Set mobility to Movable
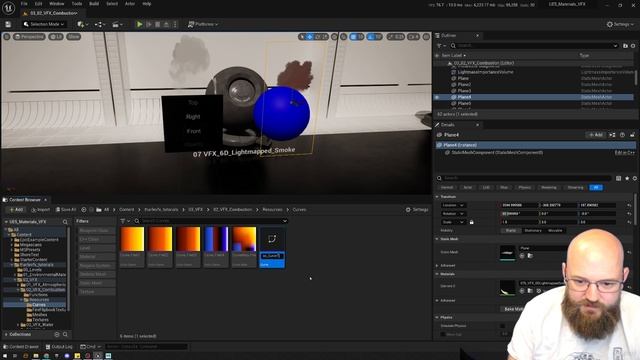640x360 pixels. [555, 231]
